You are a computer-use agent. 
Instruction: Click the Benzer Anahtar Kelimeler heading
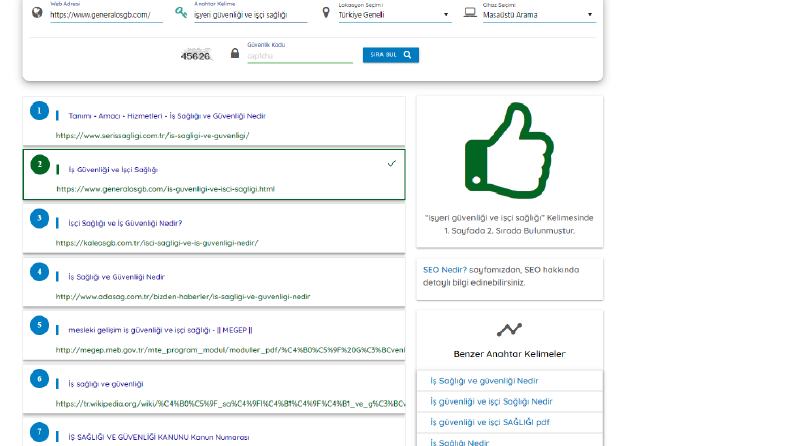509,354
